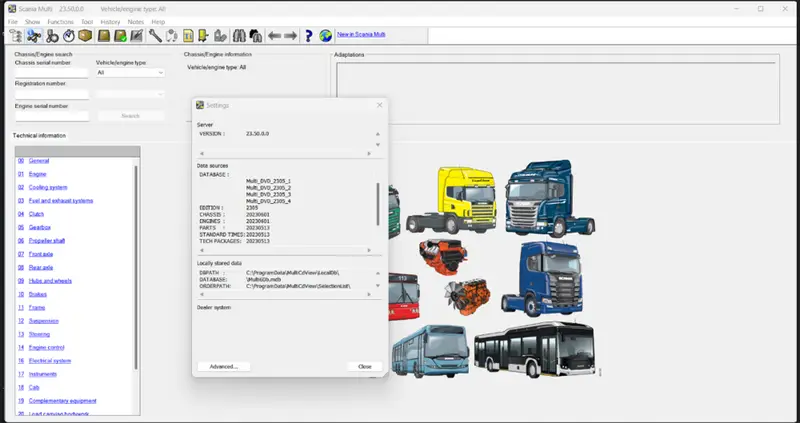Viewport: 800px width, 423px height.
Task: Click the Data sources vertical scrollbar thumb
Action: (x=378, y=204)
